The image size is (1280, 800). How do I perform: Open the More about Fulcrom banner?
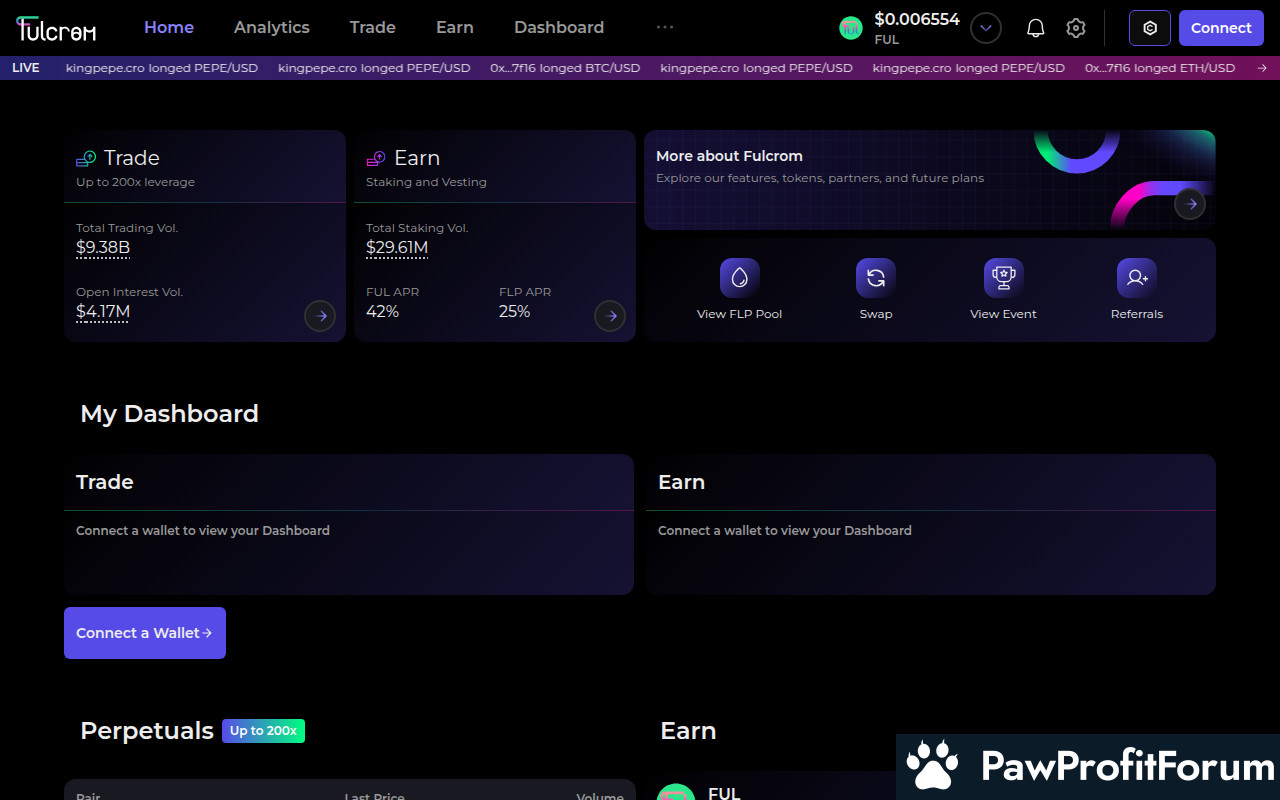tap(1189, 204)
